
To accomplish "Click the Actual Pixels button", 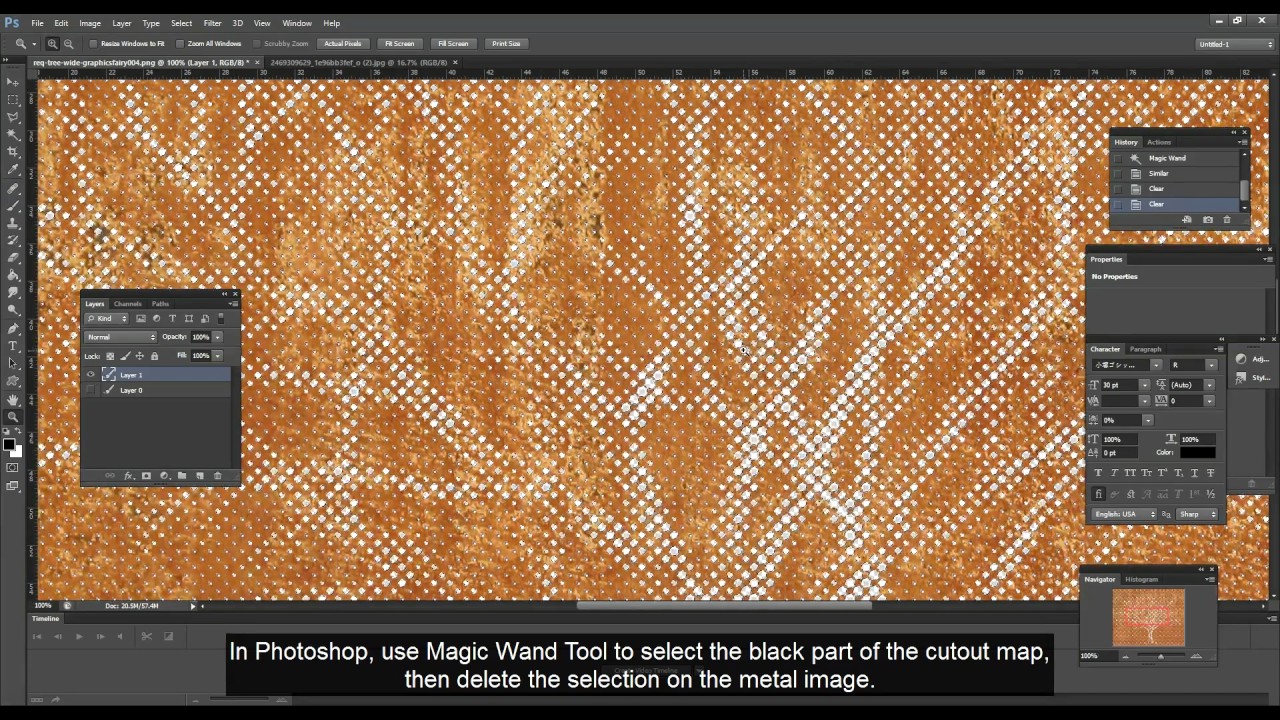I will [342, 44].
